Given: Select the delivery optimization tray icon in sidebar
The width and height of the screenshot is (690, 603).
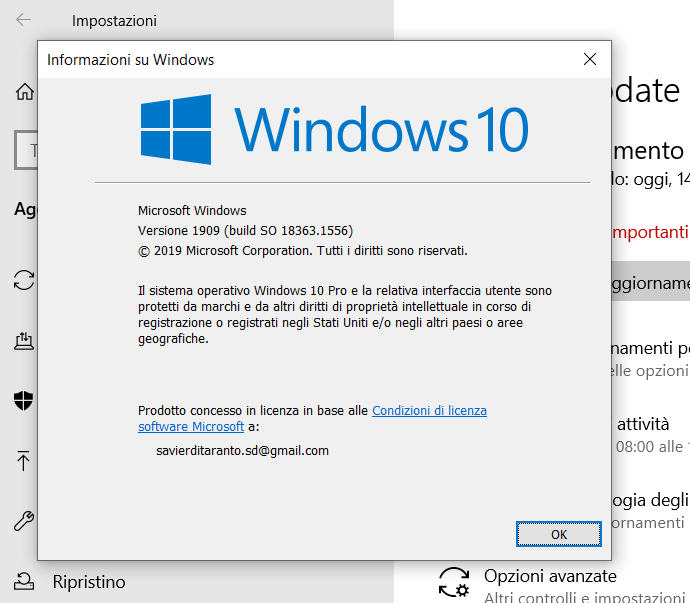Looking at the screenshot, I should (x=24, y=341).
